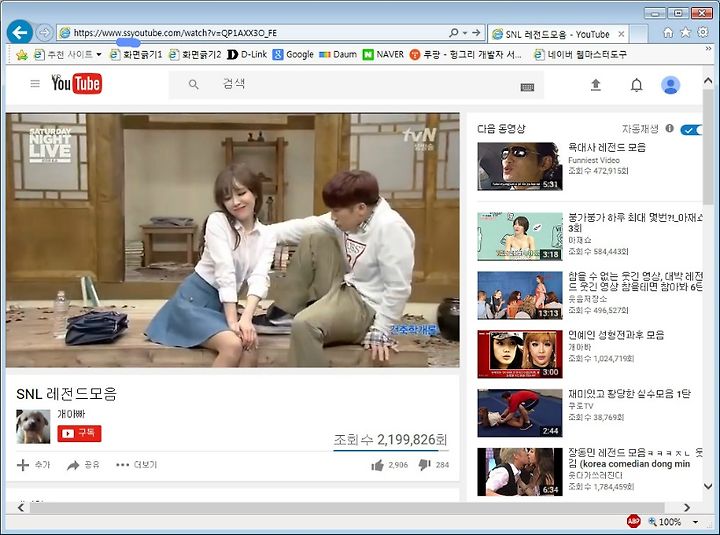720x535 pixels.
Task: Open the 화면긁기2 bookmark
Action: tap(195, 55)
